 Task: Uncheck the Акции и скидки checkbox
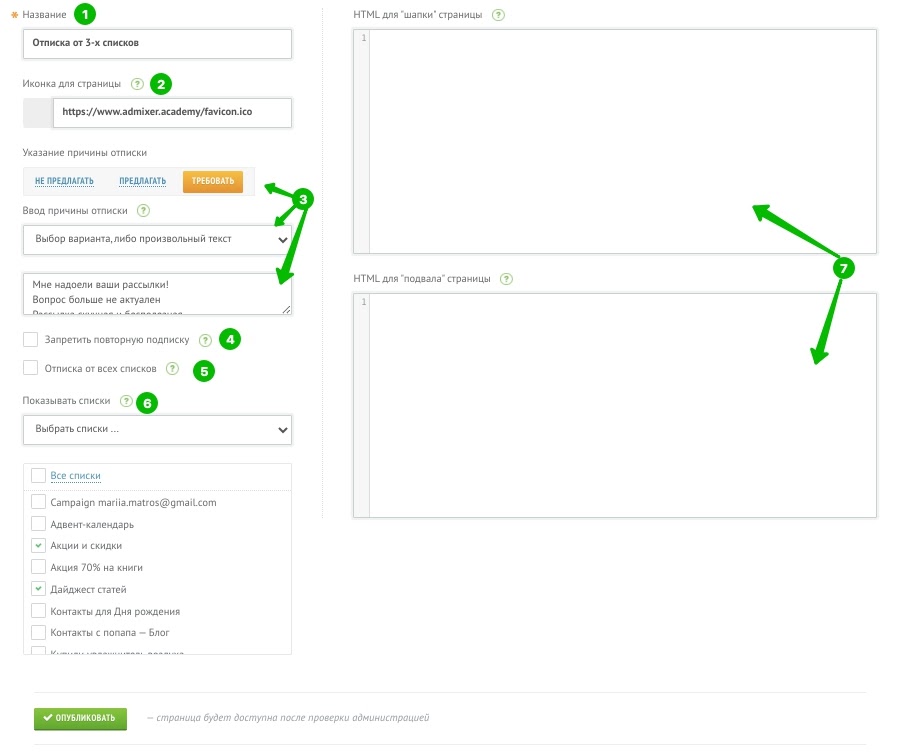38,546
